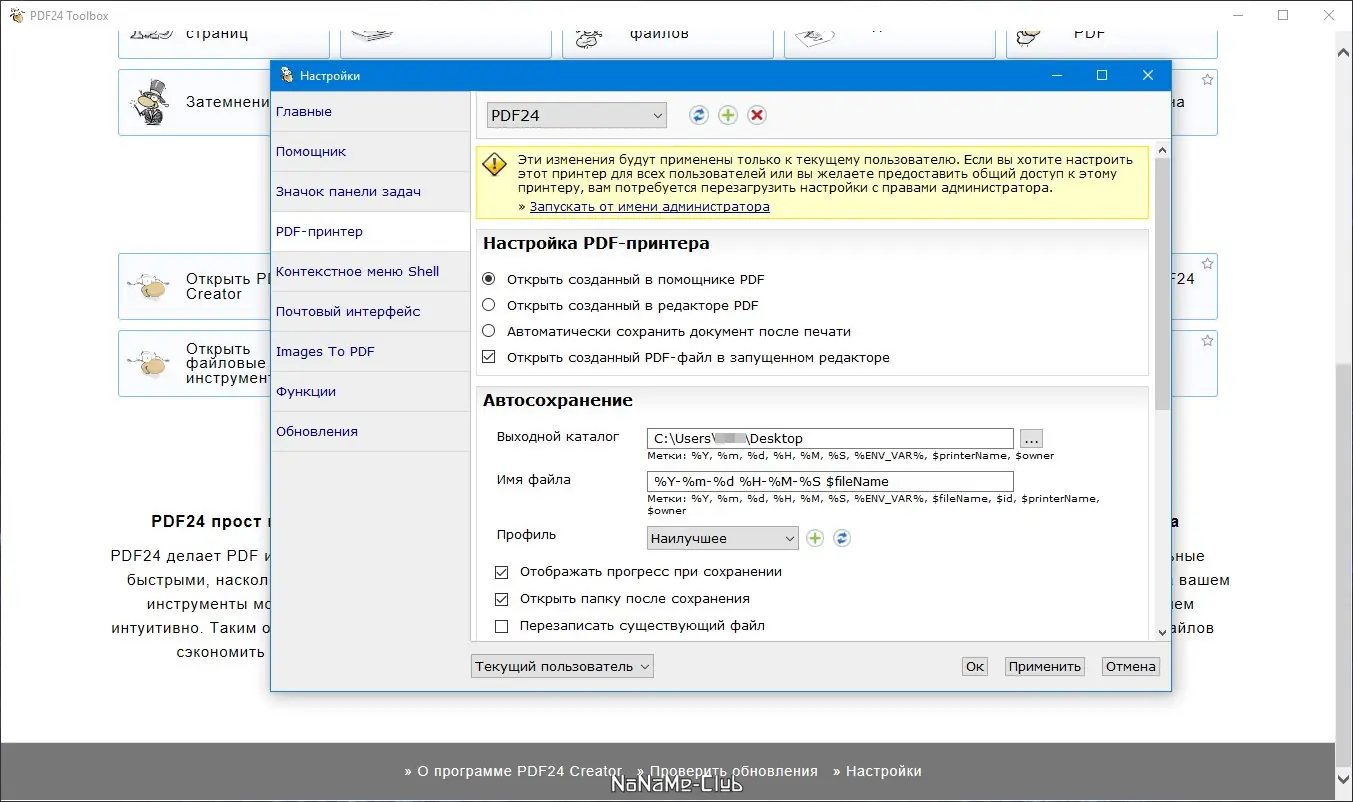
Task: Open the Помощник settings section
Action: click(x=370, y=152)
